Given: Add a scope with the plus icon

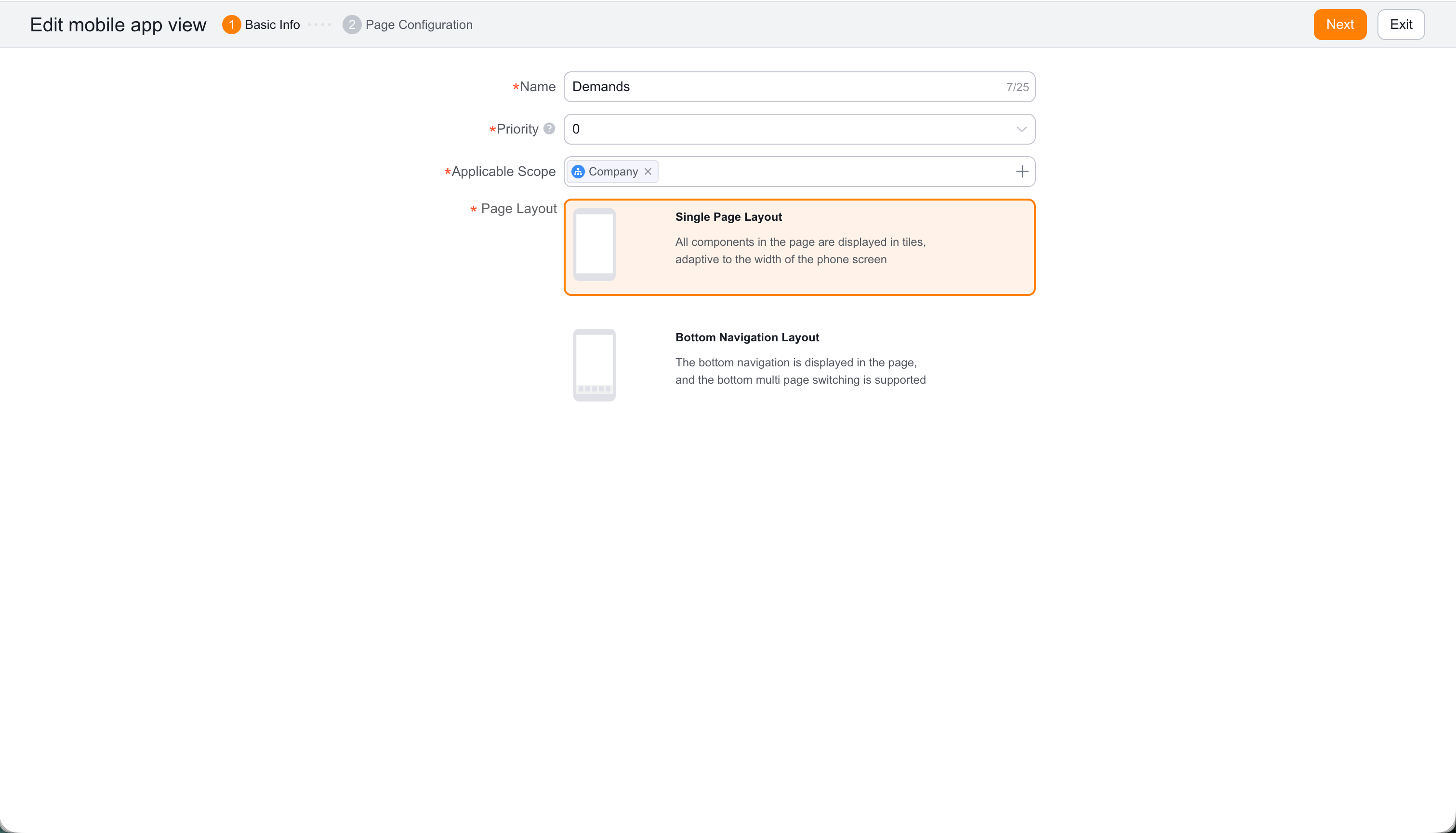Looking at the screenshot, I should click(1021, 172).
